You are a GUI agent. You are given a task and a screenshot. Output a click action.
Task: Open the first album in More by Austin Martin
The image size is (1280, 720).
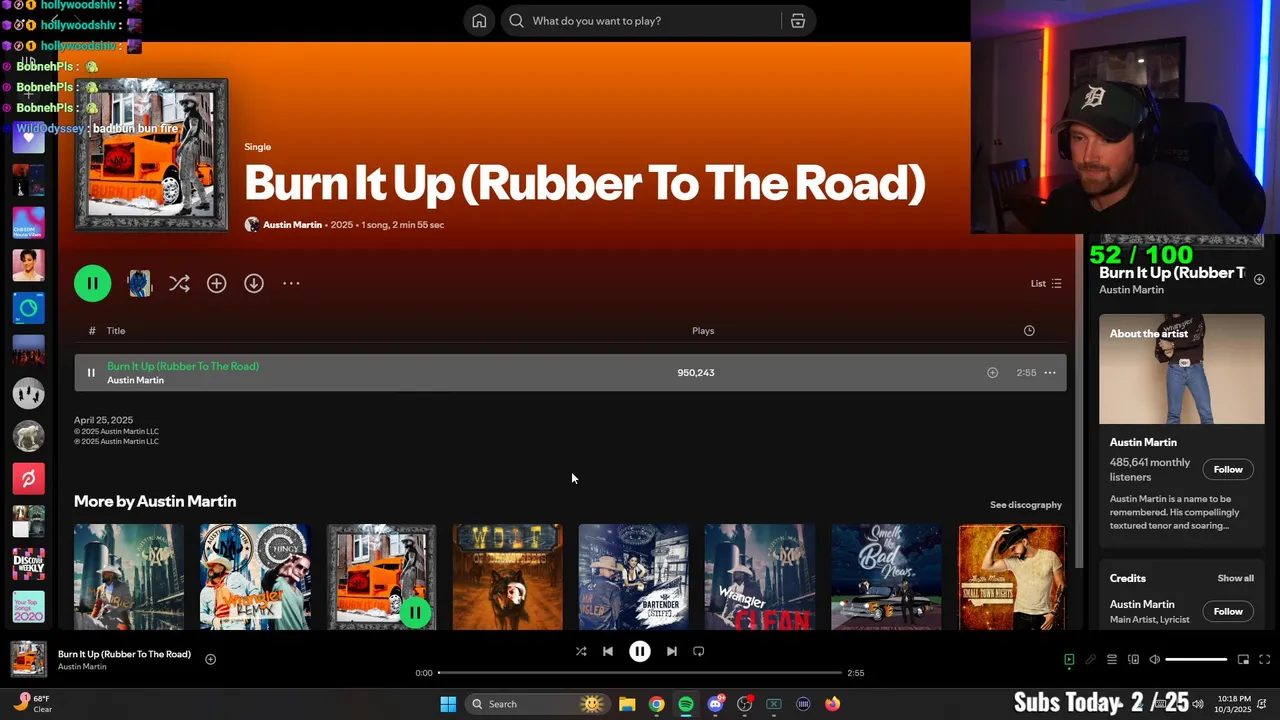tap(129, 577)
